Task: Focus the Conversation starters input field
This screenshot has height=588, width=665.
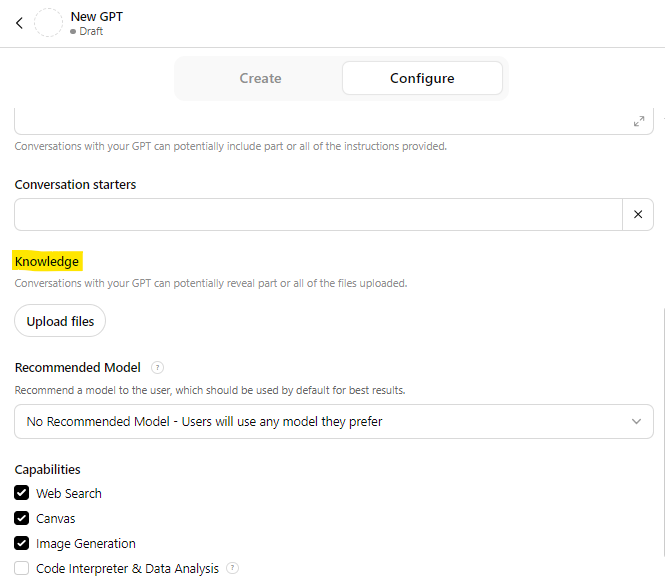Action: tap(318, 214)
